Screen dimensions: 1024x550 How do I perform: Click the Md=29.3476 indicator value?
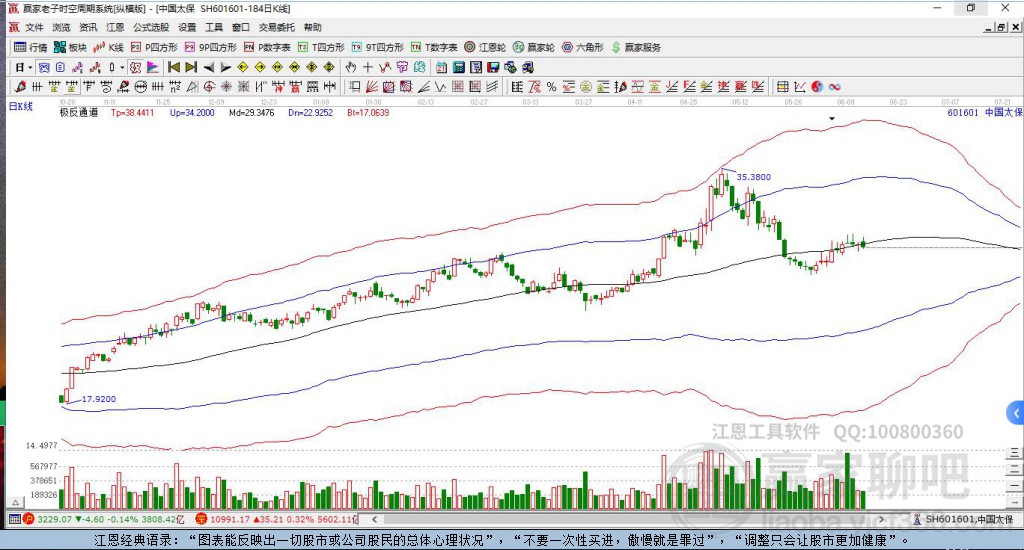[x=251, y=112]
